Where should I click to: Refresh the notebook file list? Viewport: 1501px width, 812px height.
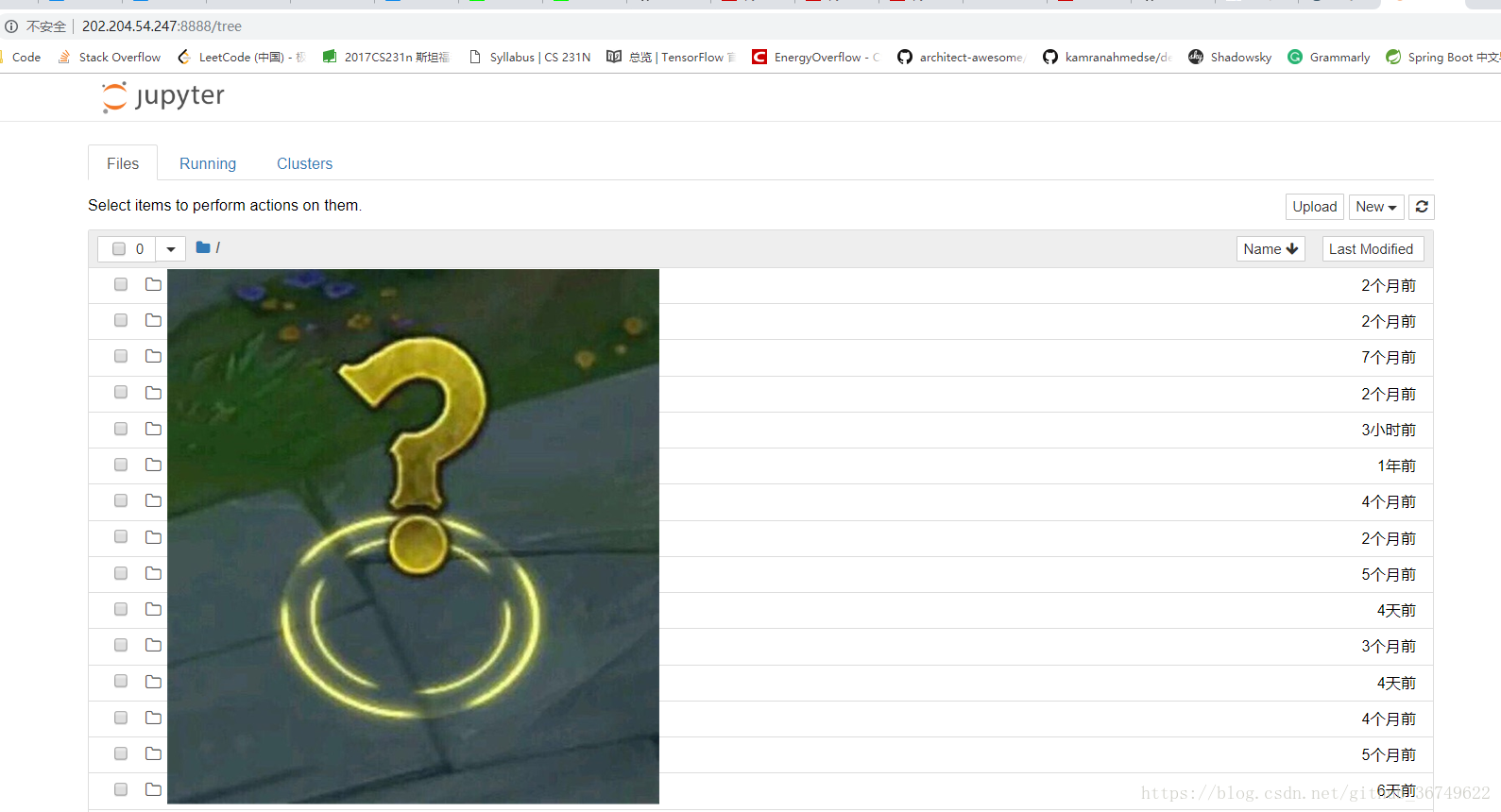(1422, 207)
